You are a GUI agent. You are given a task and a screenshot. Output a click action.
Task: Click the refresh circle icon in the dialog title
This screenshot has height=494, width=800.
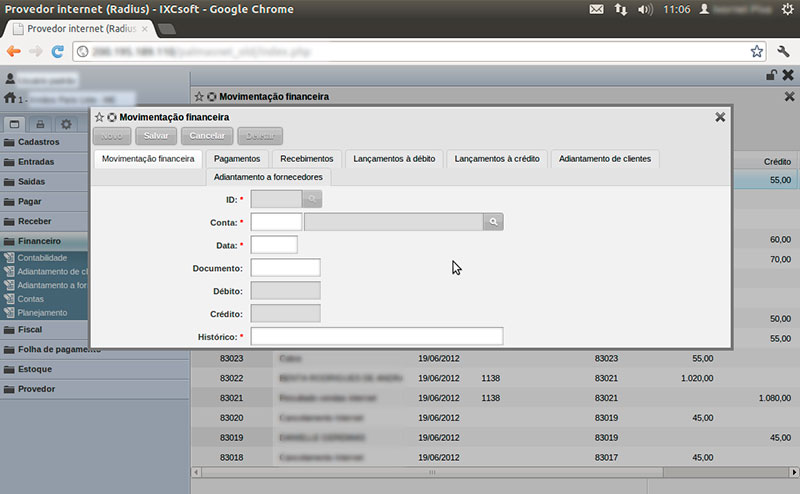112,117
